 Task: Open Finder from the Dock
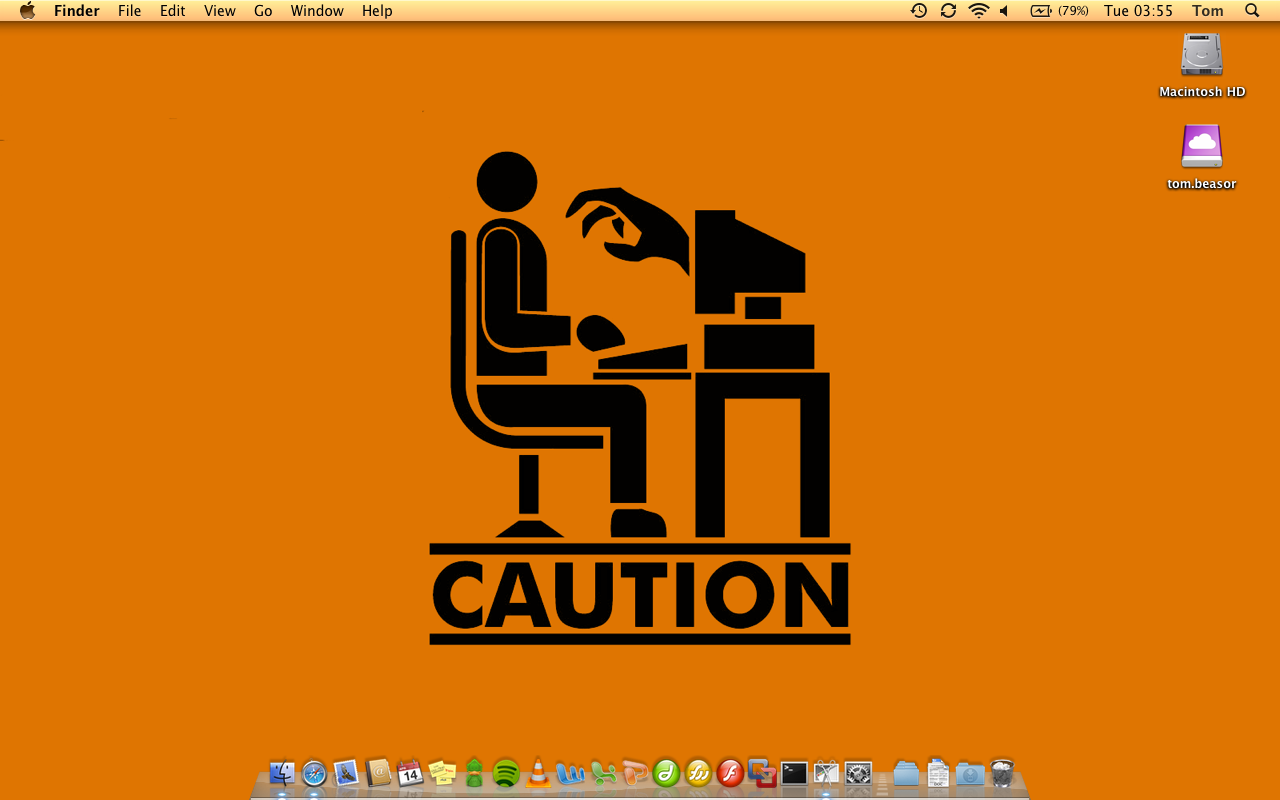(x=282, y=773)
